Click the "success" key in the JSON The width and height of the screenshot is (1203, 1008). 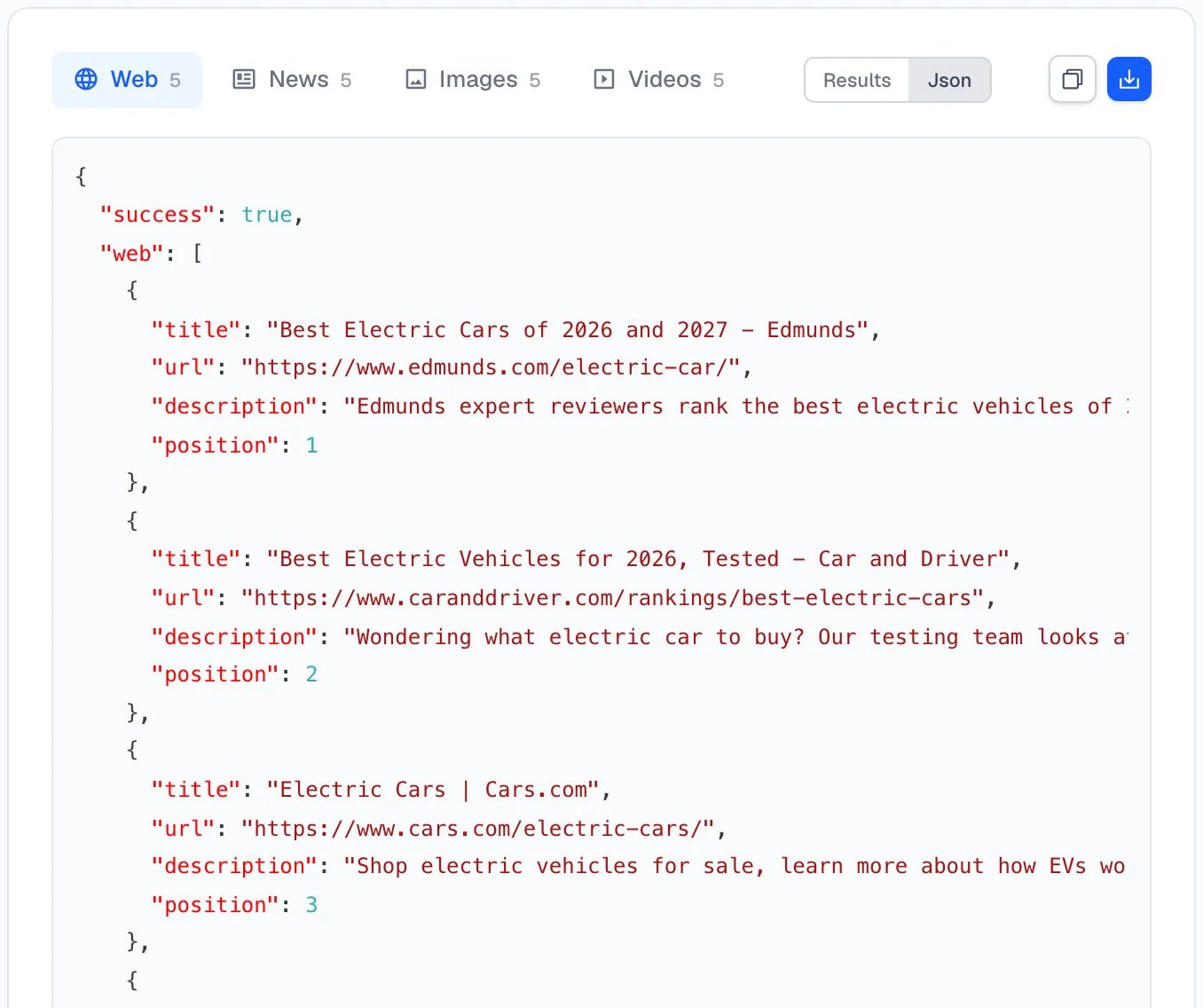[x=157, y=215]
